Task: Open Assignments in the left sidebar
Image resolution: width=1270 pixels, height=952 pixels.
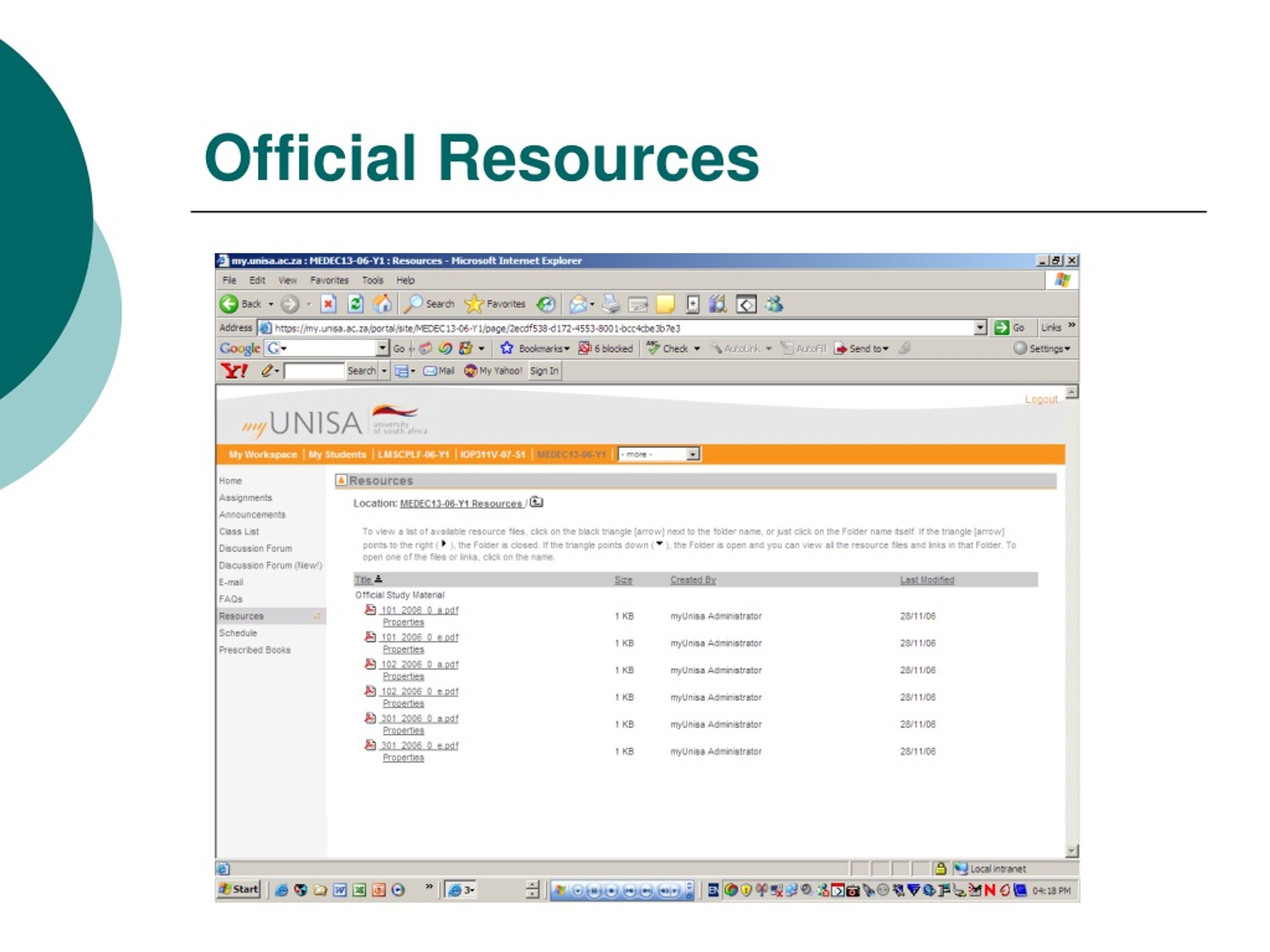Action: [245, 497]
